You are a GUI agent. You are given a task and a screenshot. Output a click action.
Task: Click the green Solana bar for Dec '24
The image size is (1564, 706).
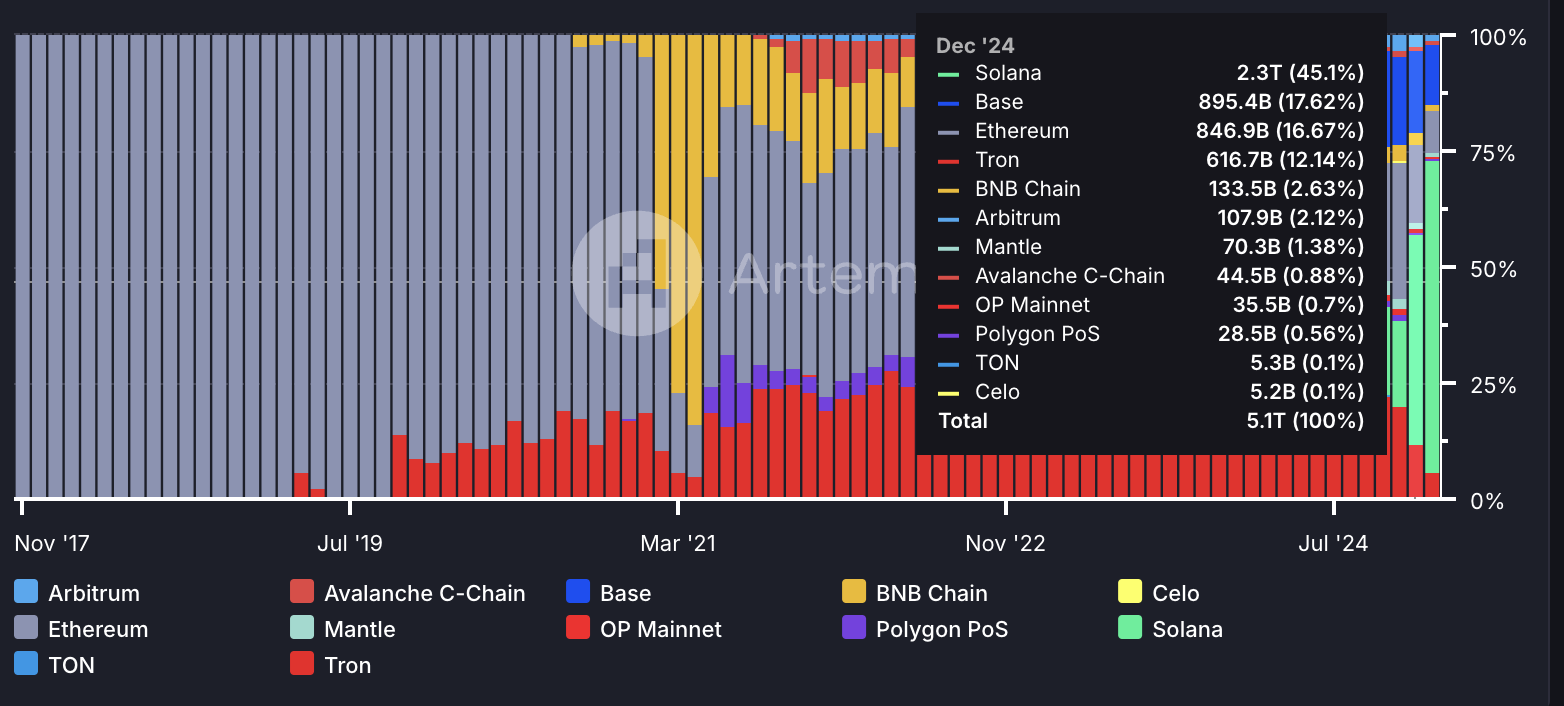coord(1432,316)
